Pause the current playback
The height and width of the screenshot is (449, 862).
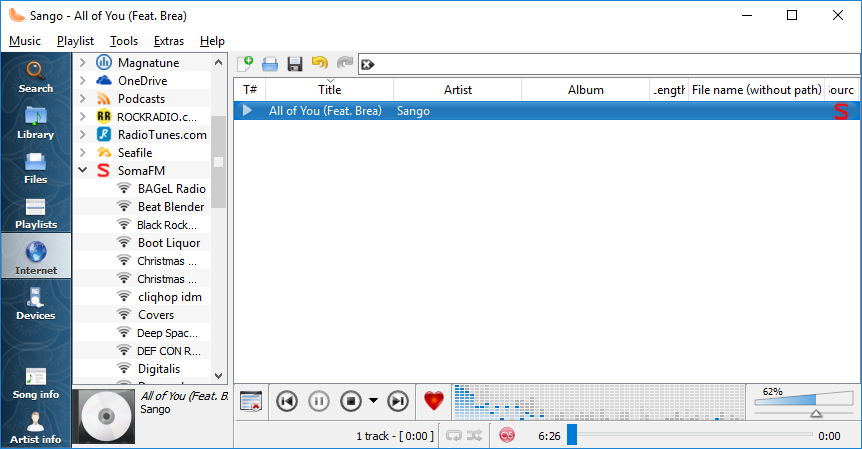(x=319, y=401)
